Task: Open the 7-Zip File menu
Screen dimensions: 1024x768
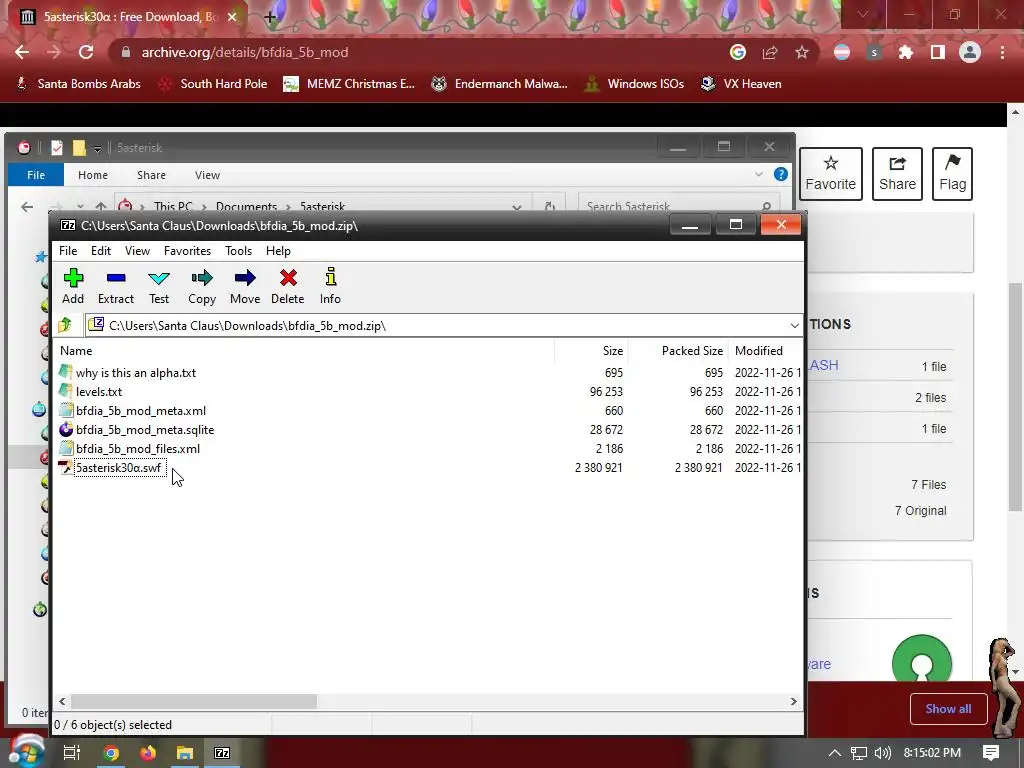Action: [68, 251]
